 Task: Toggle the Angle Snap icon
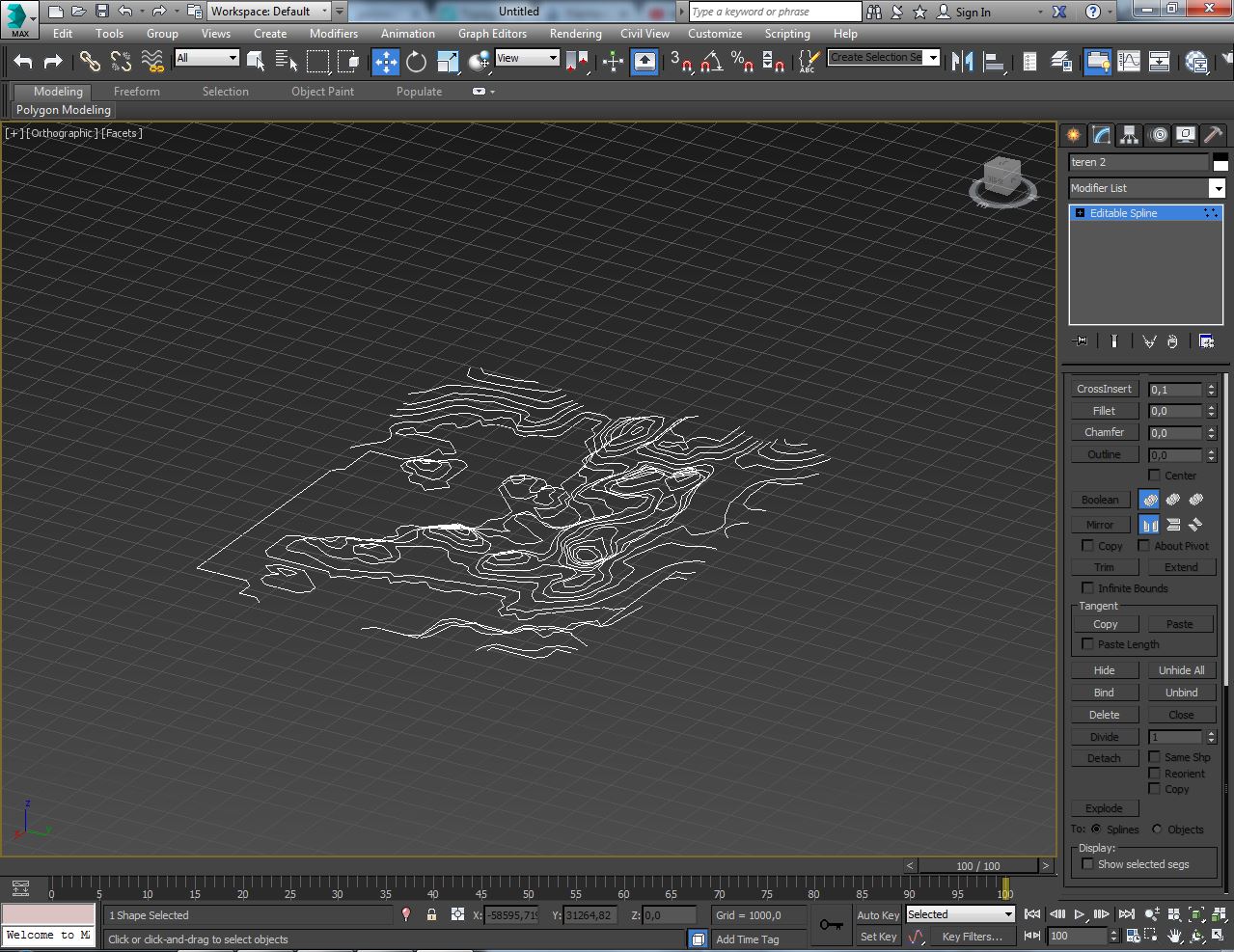click(x=712, y=62)
